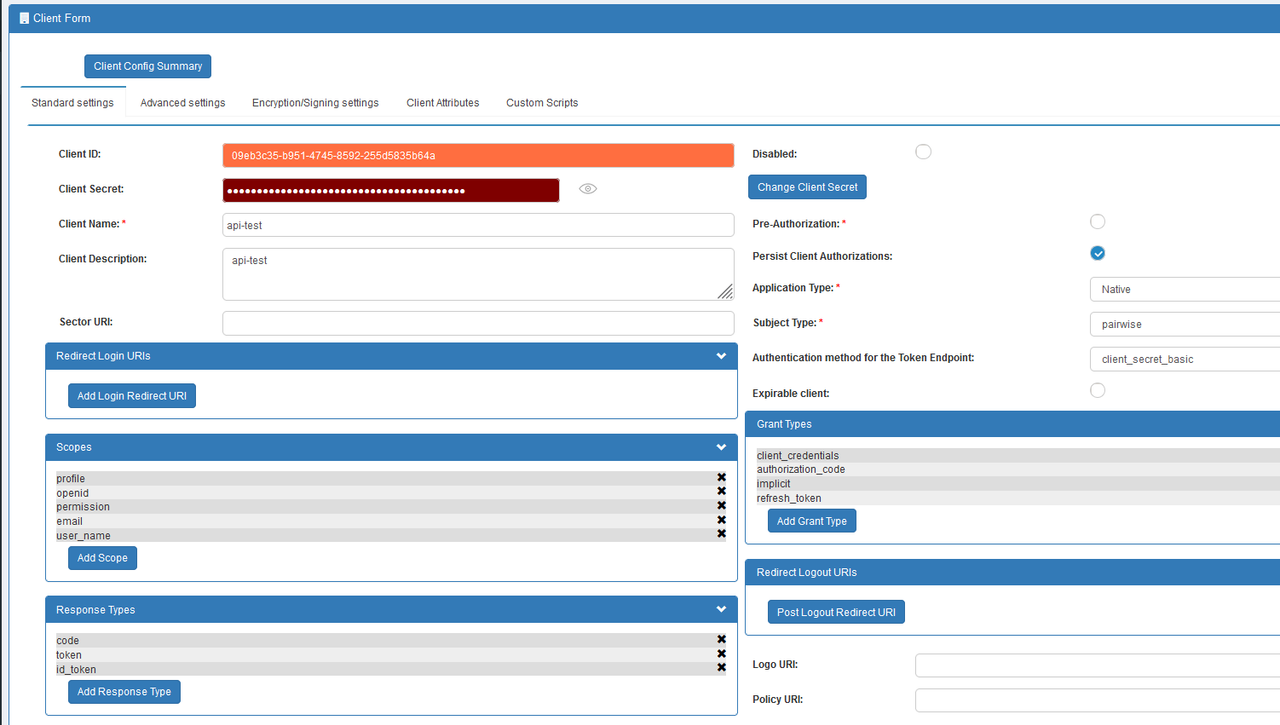Viewport: 1280px width, 725px height.
Task: Click the openid scope text
Action: tap(72, 492)
